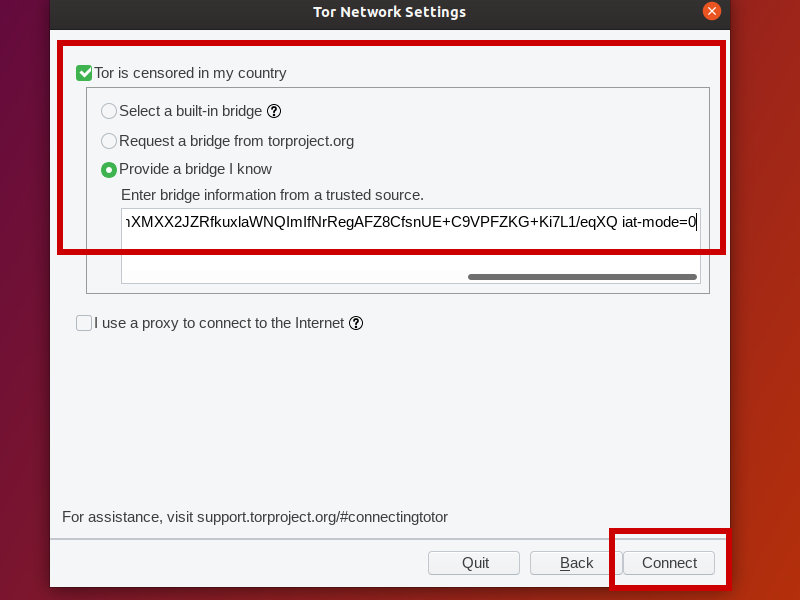Click the 'iat-mode=0' text in bridge field
Image resolution: width=800 pixels, height=600 pixels.
click(658, 222)
